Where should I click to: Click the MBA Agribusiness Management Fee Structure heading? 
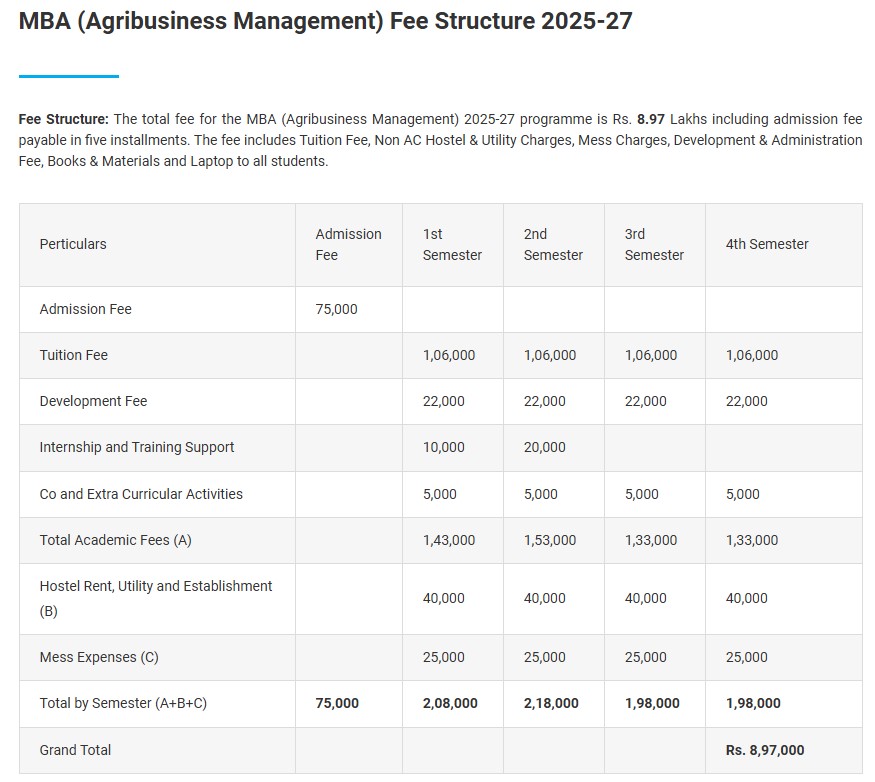click(x=325, y=21)
